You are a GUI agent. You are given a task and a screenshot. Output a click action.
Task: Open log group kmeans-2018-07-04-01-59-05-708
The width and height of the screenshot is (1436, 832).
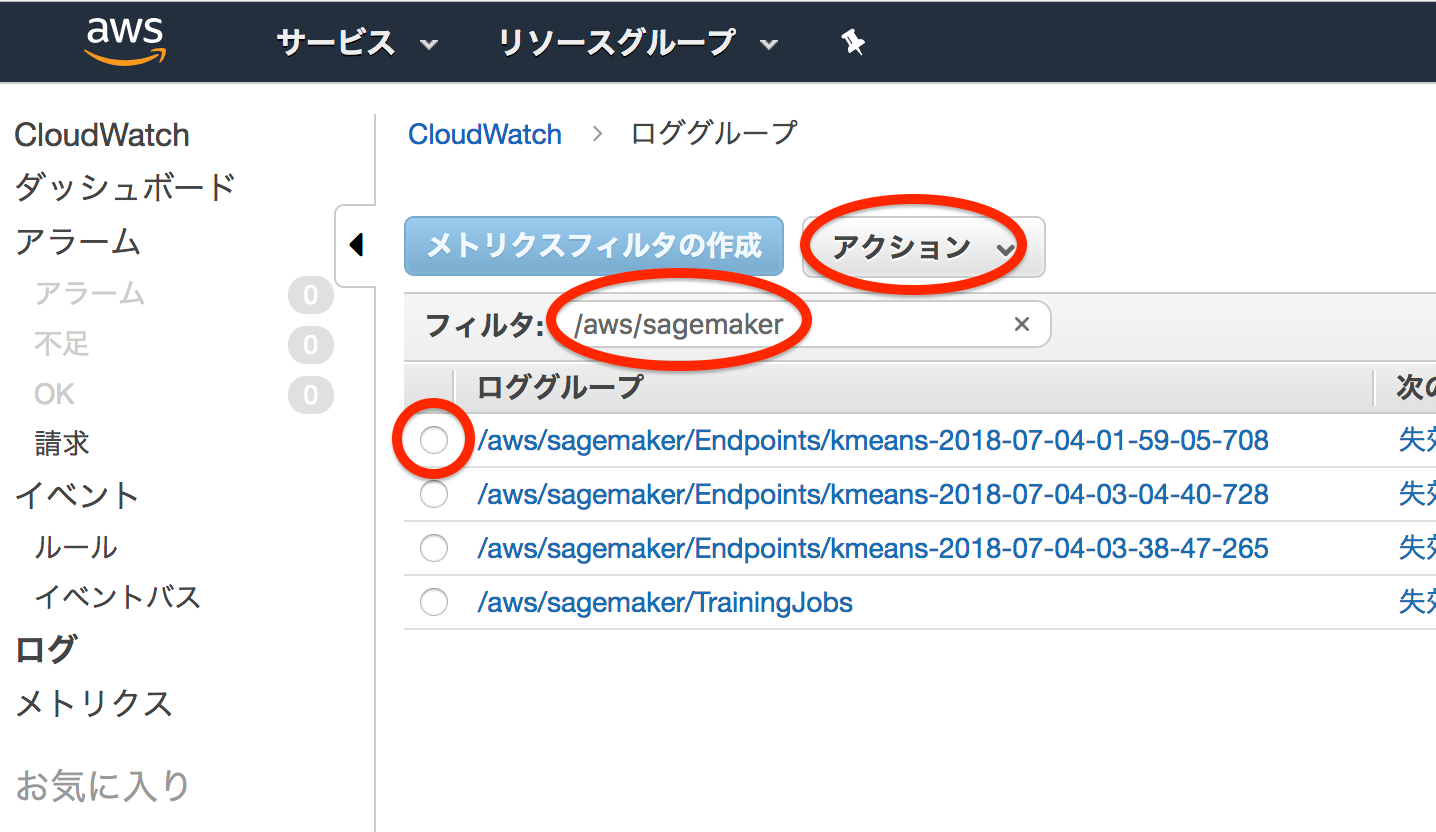click(x=873, y=440)
